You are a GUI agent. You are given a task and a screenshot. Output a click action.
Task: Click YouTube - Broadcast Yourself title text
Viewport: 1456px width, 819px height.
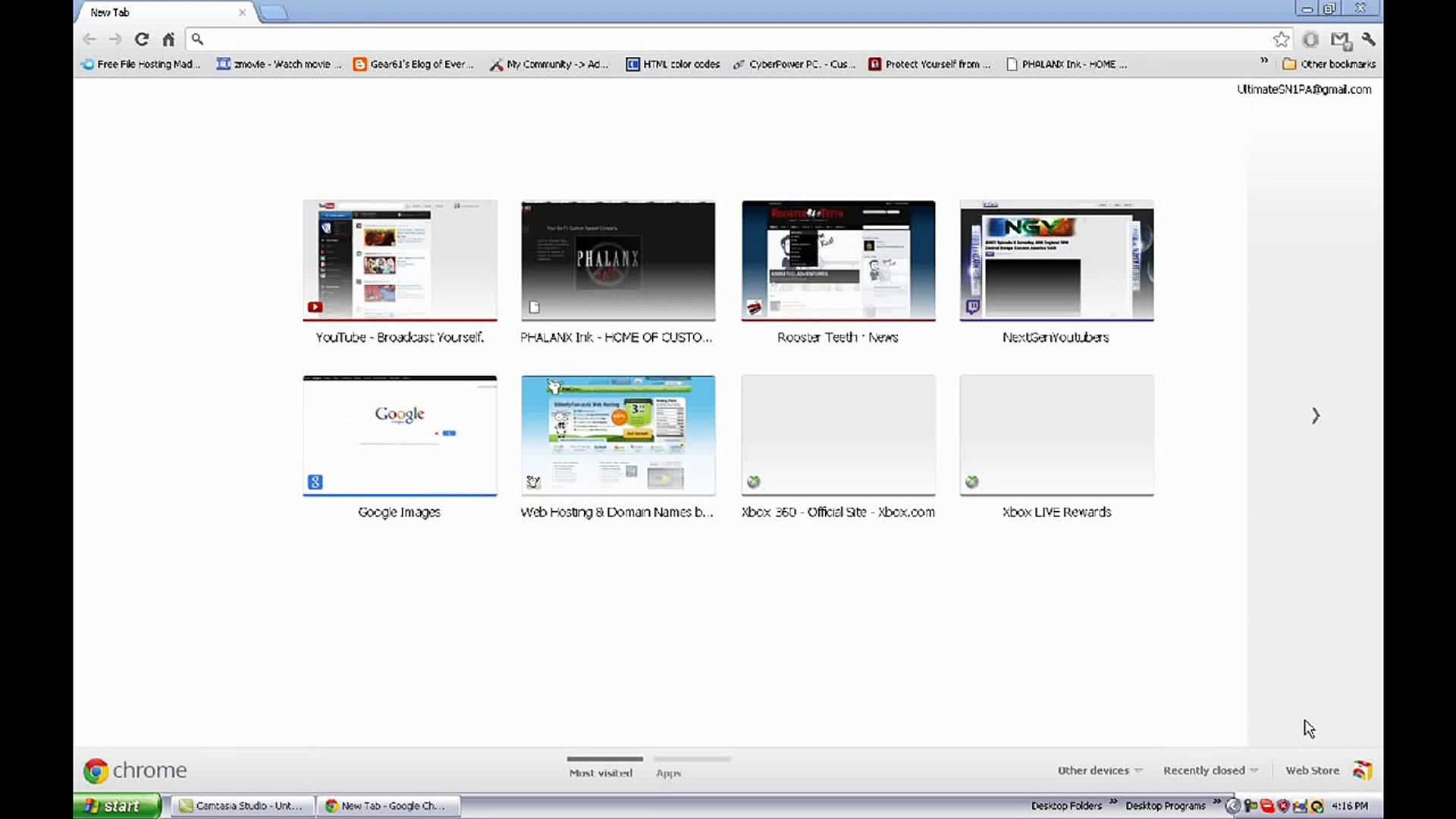point(400,337)
